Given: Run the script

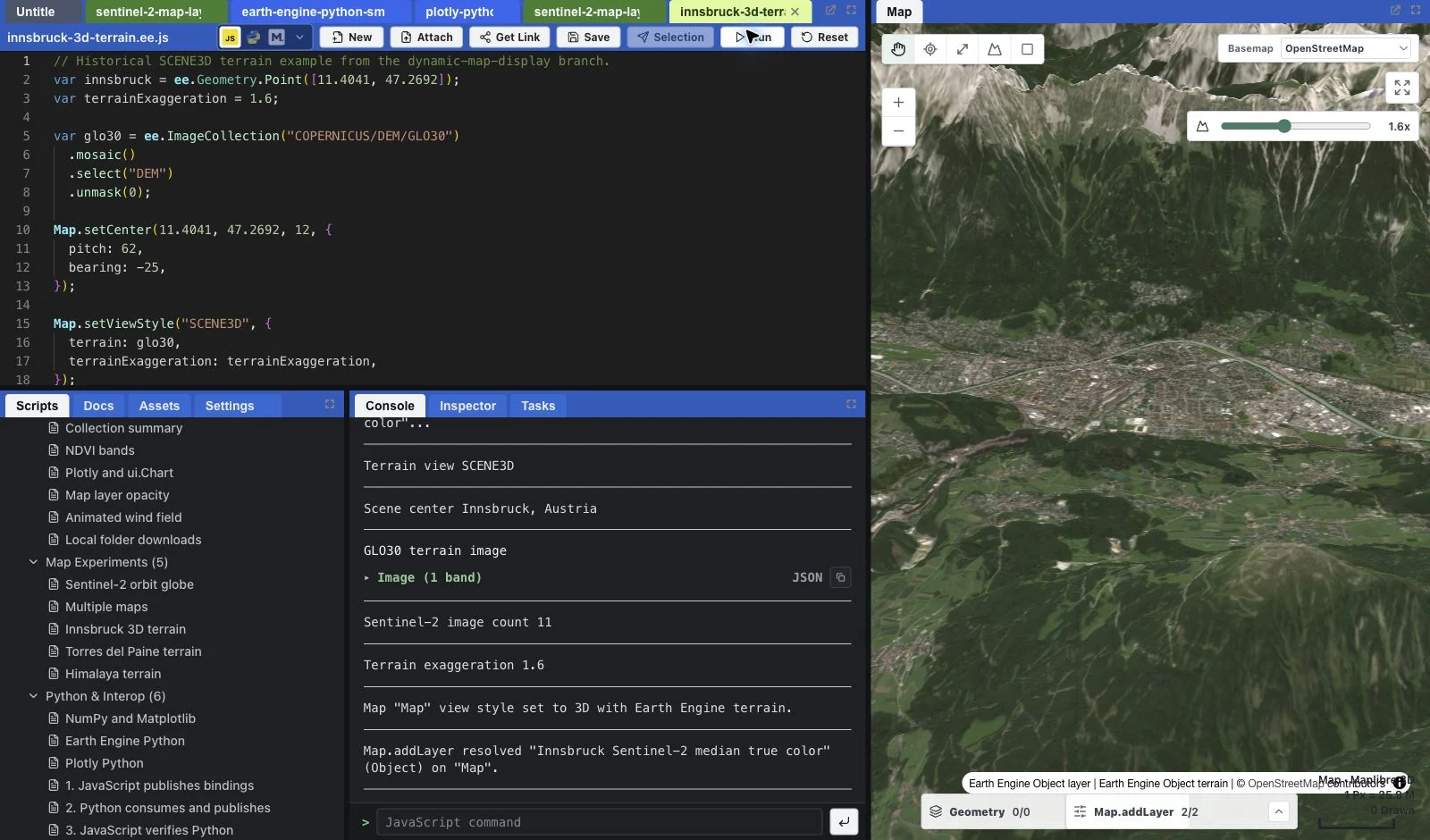Looking at the screenshot, I should (x=753, y=38).
